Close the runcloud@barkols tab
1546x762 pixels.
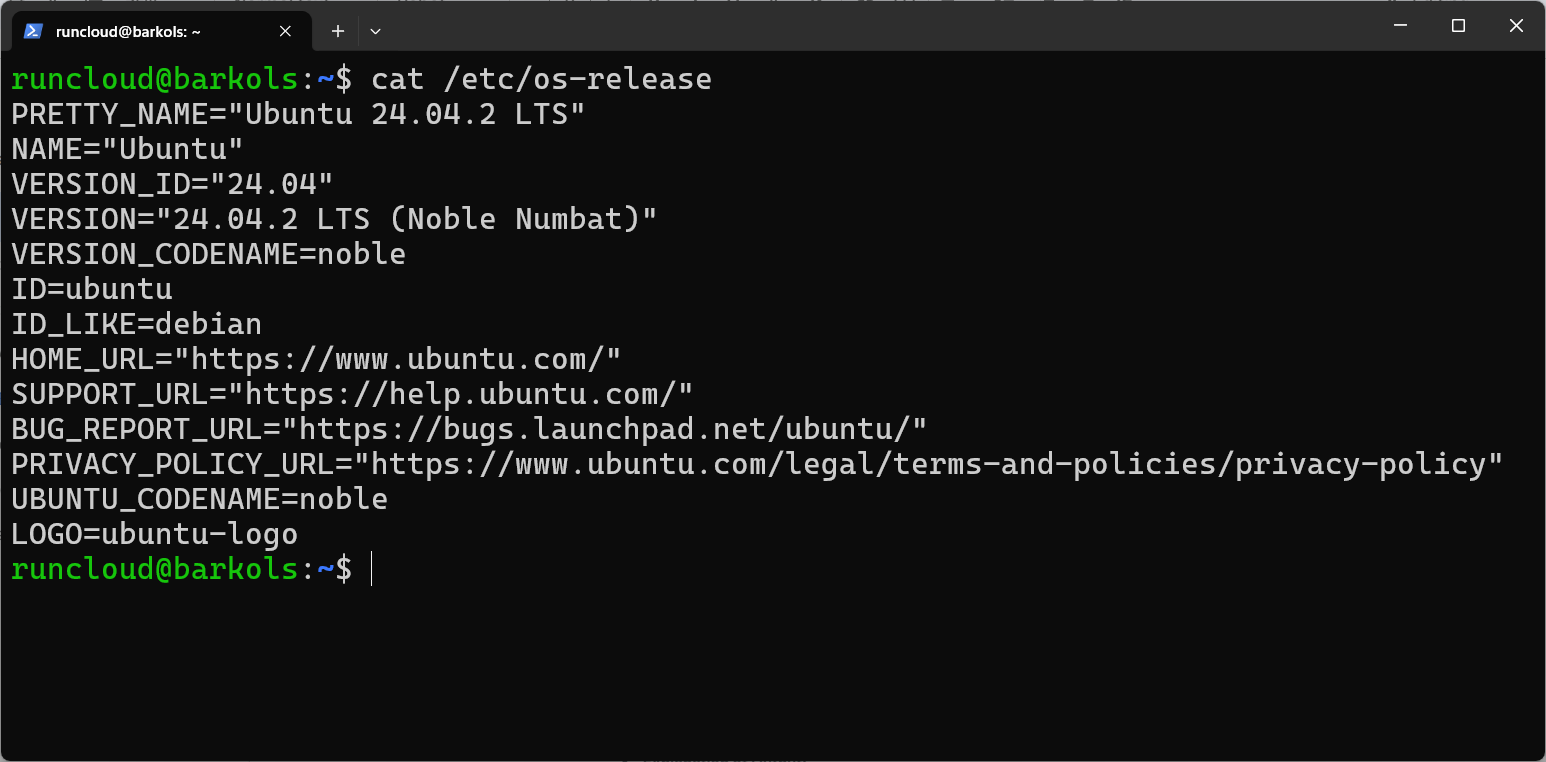[x=285, y=31]
